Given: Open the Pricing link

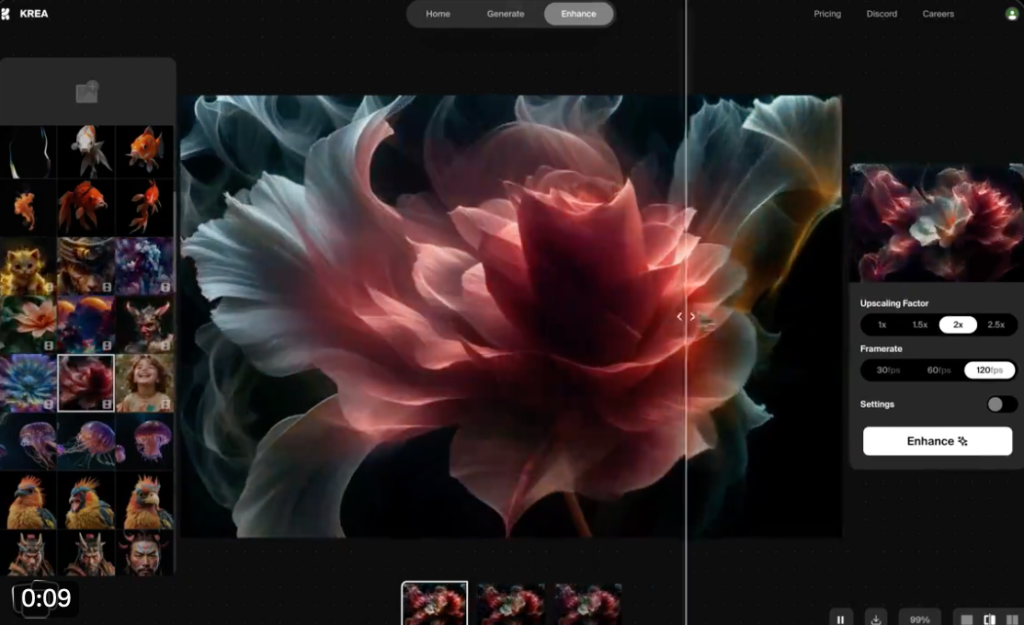Looking at the screenshot, I should coord(827,14).
